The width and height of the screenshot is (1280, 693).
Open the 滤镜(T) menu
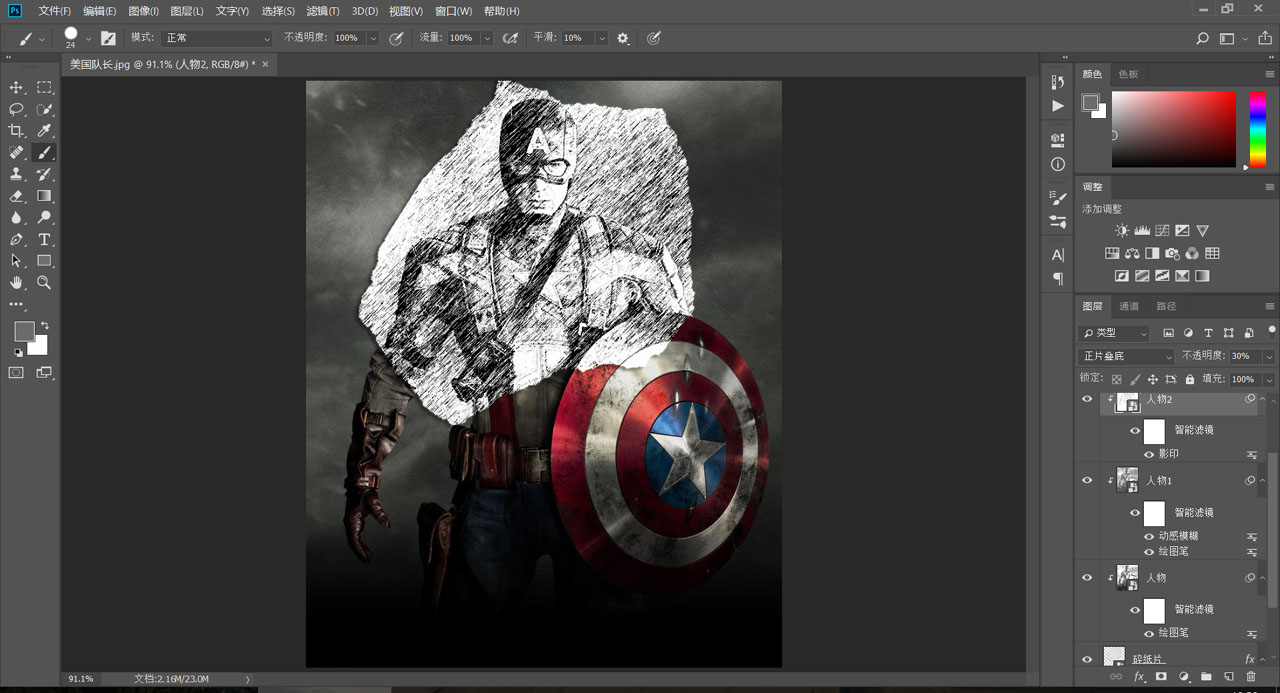(322, 11)
